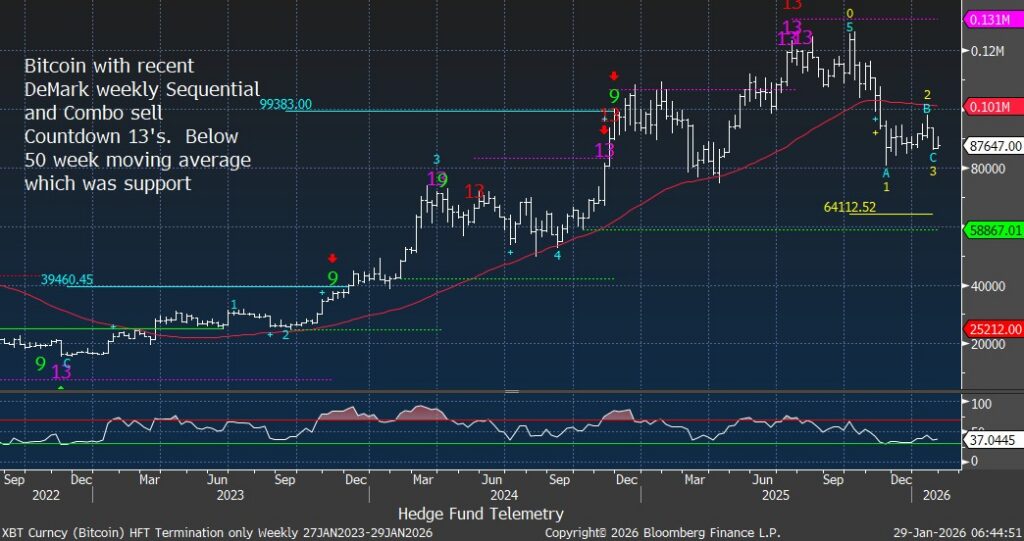The width and height of the screenshot is (1024, 541).
Task: Select the magenta 0.131M price tag
Action: click(x=991, y=19)
